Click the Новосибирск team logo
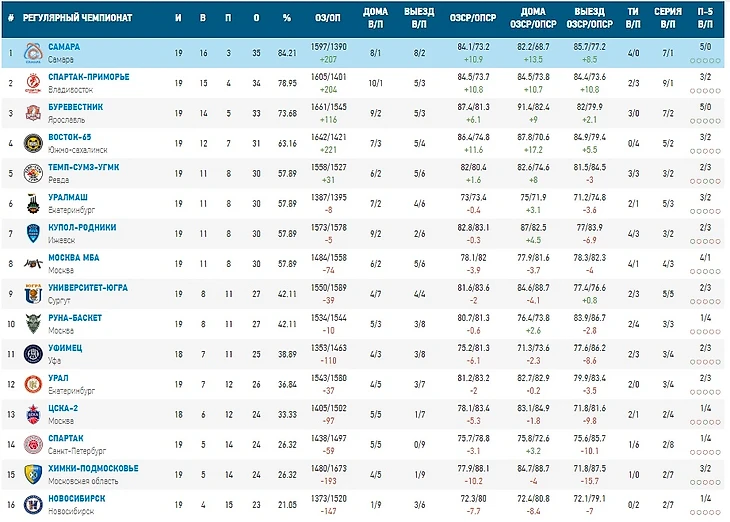730x522 pixels. tap(34, 503)
